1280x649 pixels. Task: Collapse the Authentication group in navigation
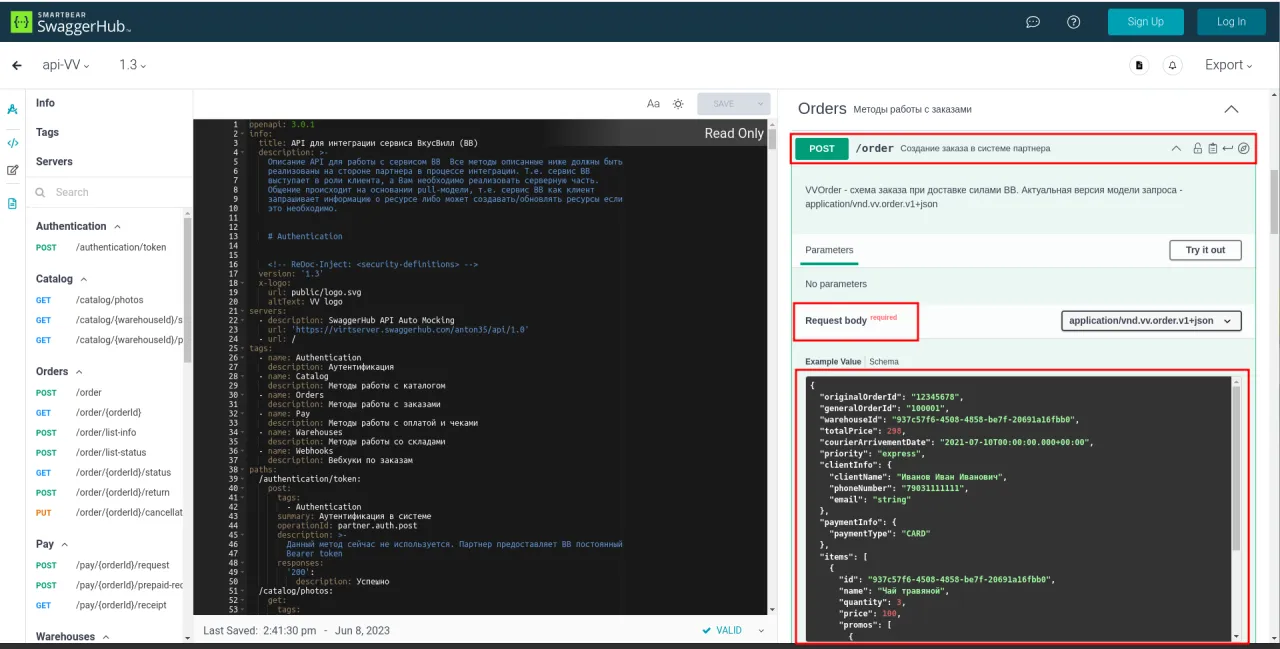point(117,227)
